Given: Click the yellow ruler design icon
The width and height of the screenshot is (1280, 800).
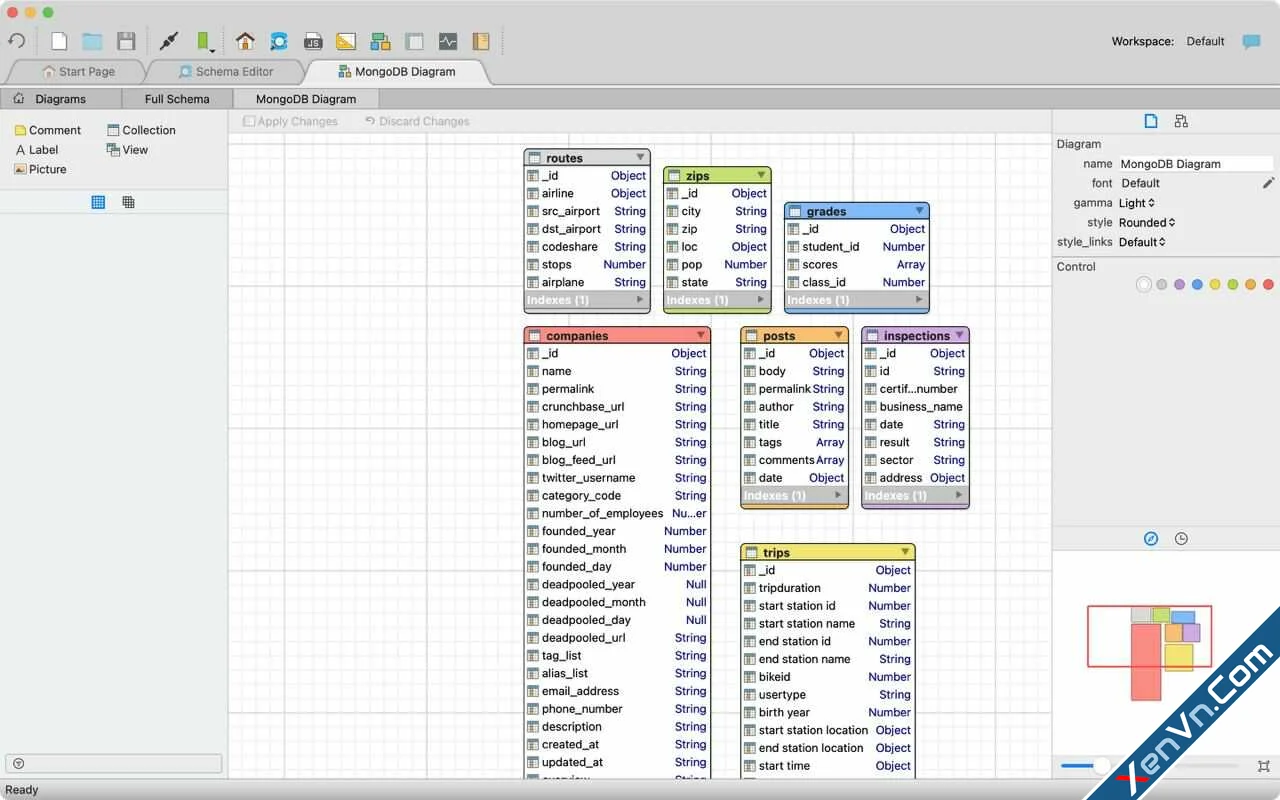Looking at the screenshot, I should tap(346, 41).
